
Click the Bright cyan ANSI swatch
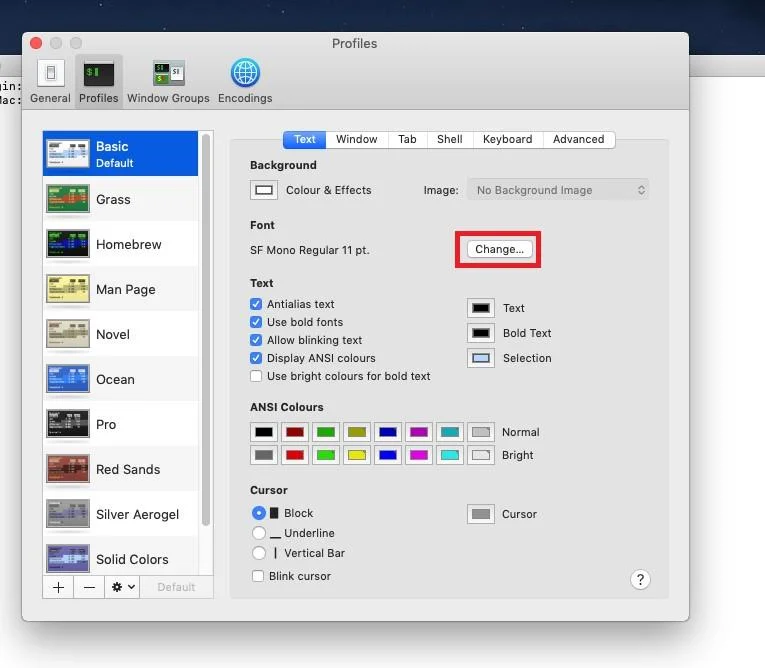(x=450, y=455)
